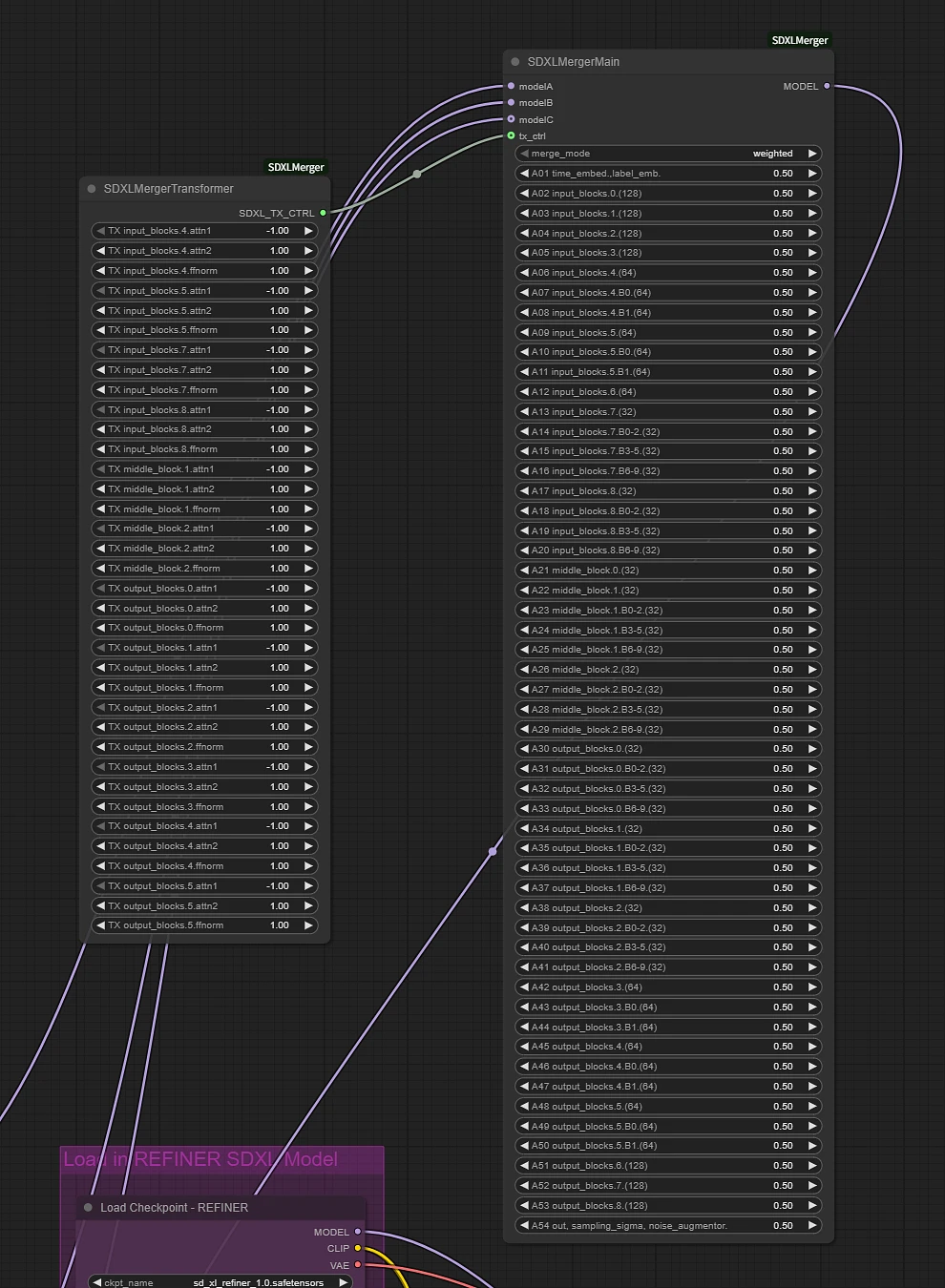Click the CLIP output socket on REFINER checkpoint
The image size is (945, 1288).
click(358, 1248)
